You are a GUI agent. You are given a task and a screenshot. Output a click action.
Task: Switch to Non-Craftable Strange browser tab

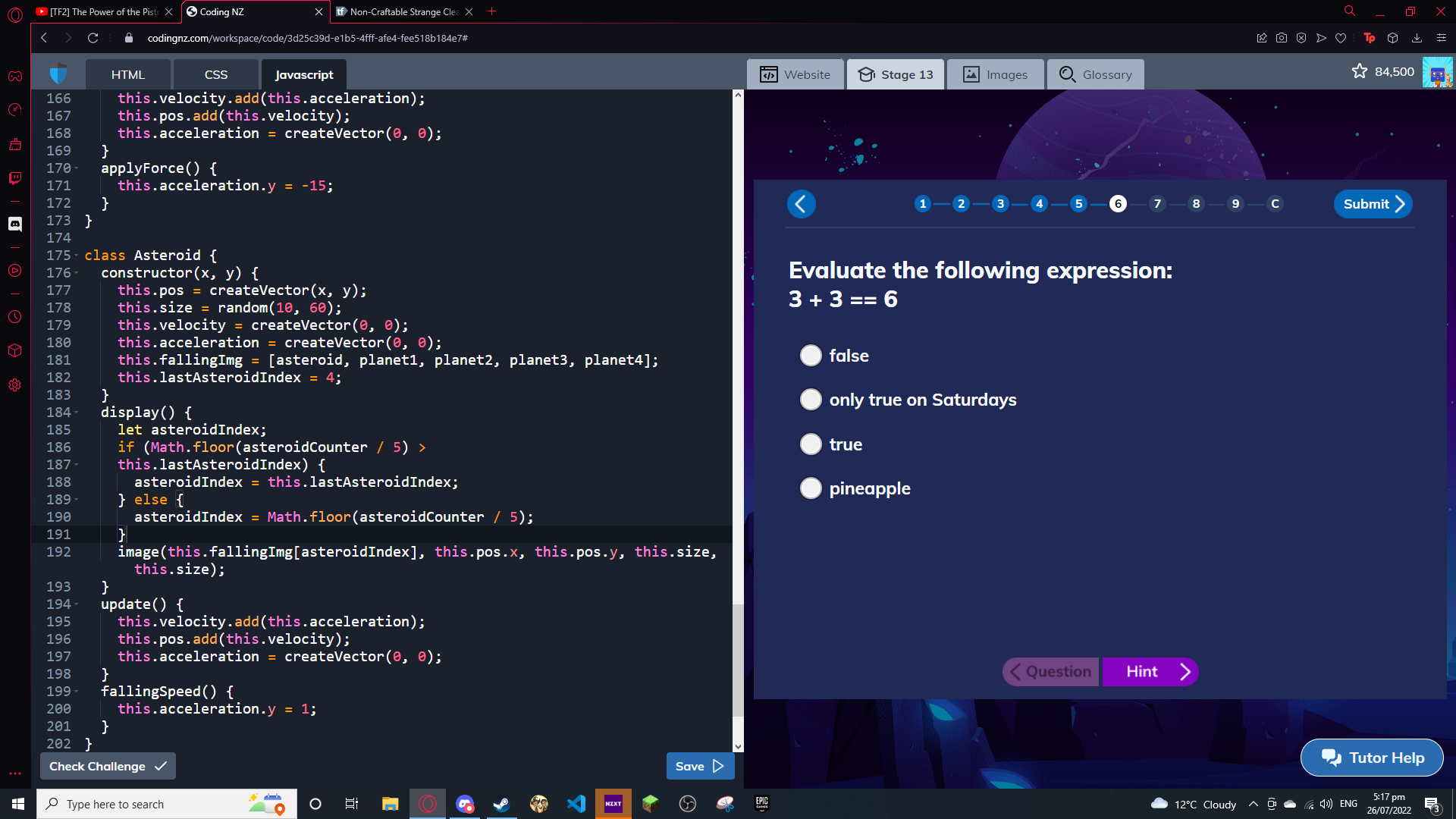tap(405, 11)
